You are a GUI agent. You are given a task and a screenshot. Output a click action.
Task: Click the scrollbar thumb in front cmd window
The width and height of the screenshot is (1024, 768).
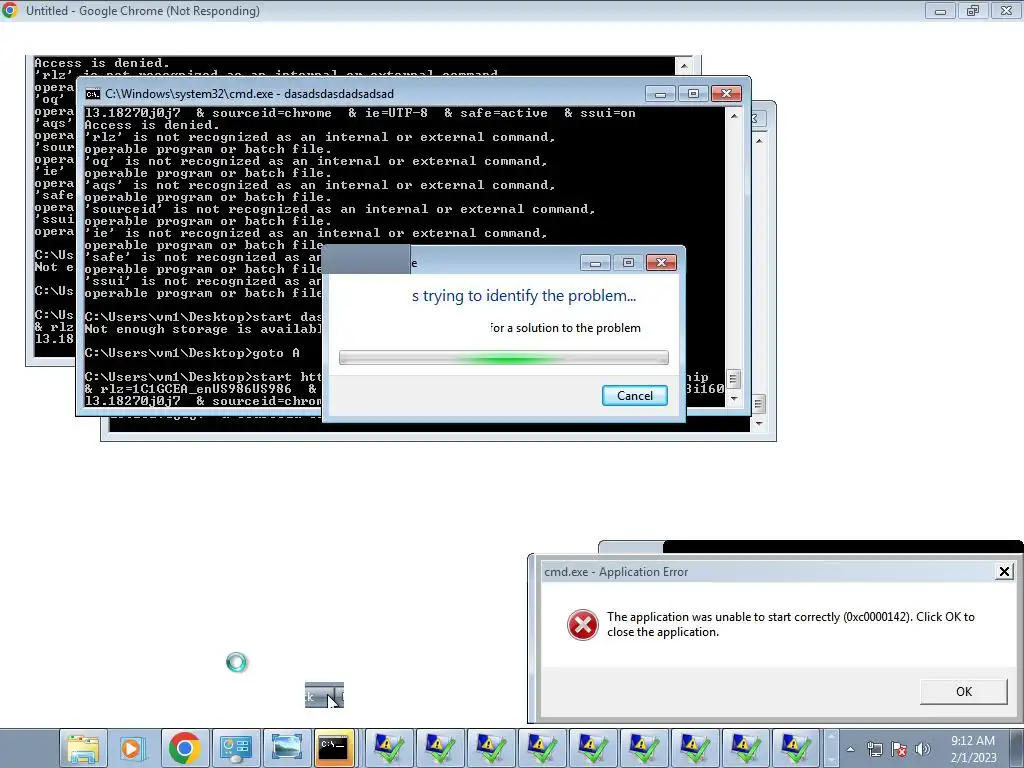point(733,379)
